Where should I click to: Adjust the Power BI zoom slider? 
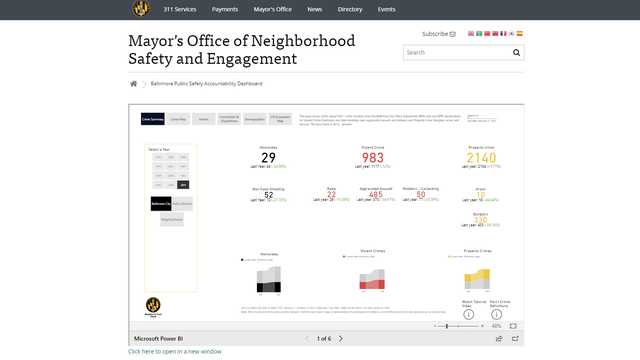click(459, 326)
